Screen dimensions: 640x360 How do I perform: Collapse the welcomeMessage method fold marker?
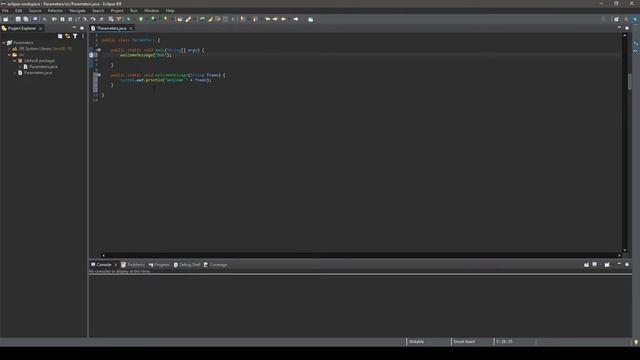[99, 75]
